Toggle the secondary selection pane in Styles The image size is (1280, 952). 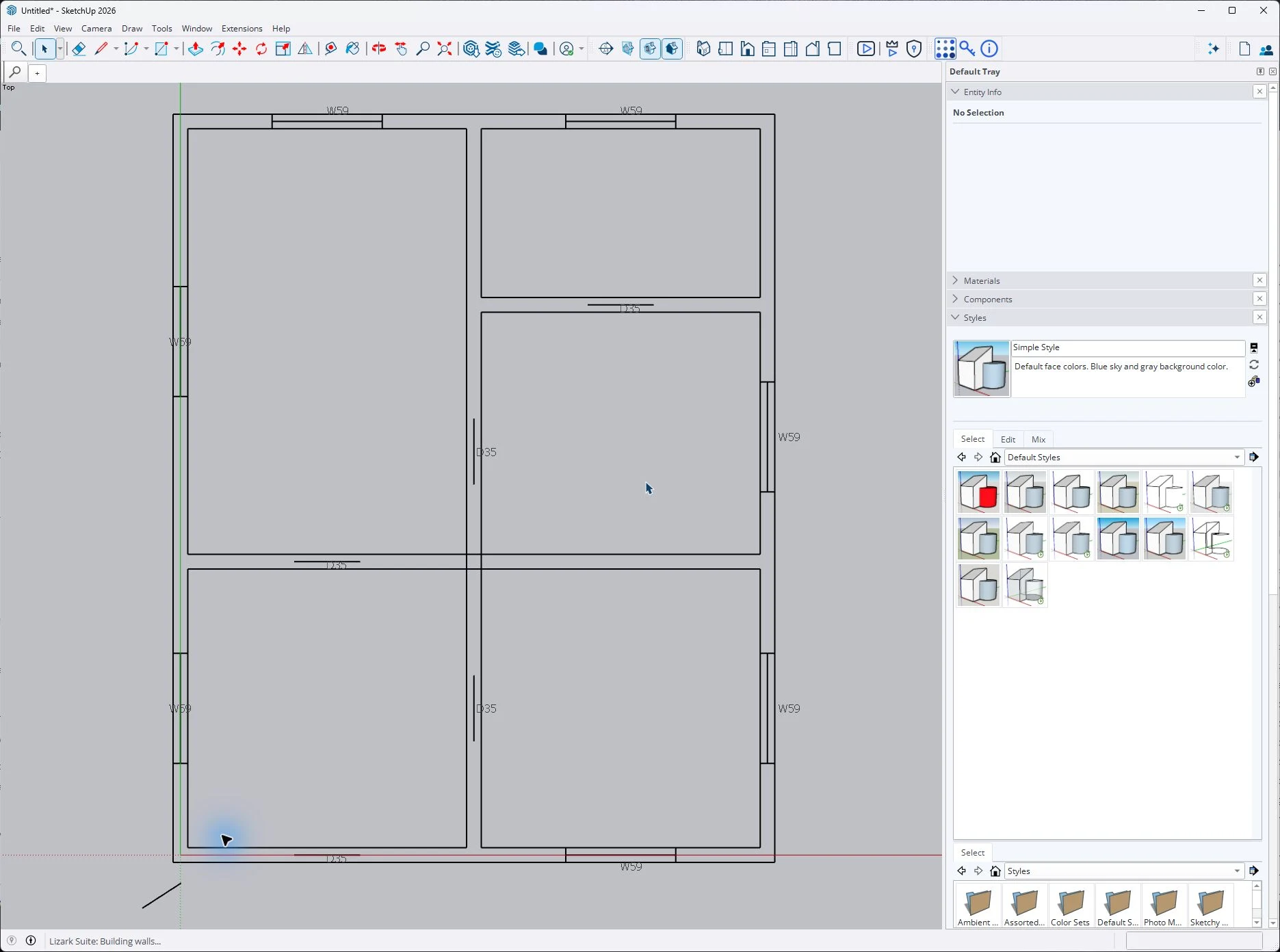click(1254, 347)
